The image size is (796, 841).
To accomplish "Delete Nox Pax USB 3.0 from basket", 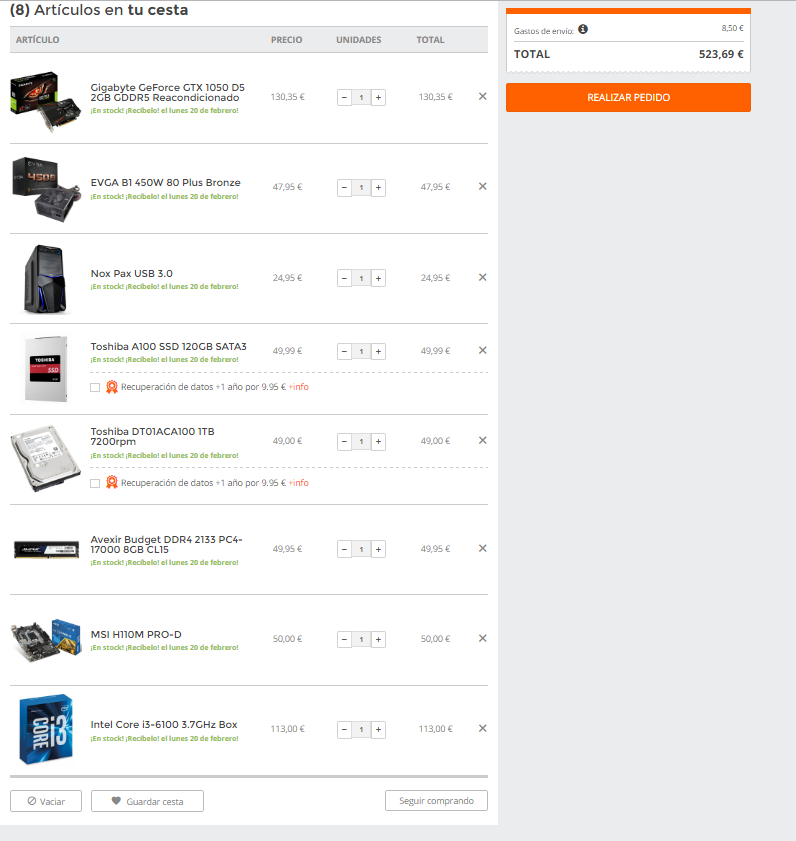I will tap(482, 277).
